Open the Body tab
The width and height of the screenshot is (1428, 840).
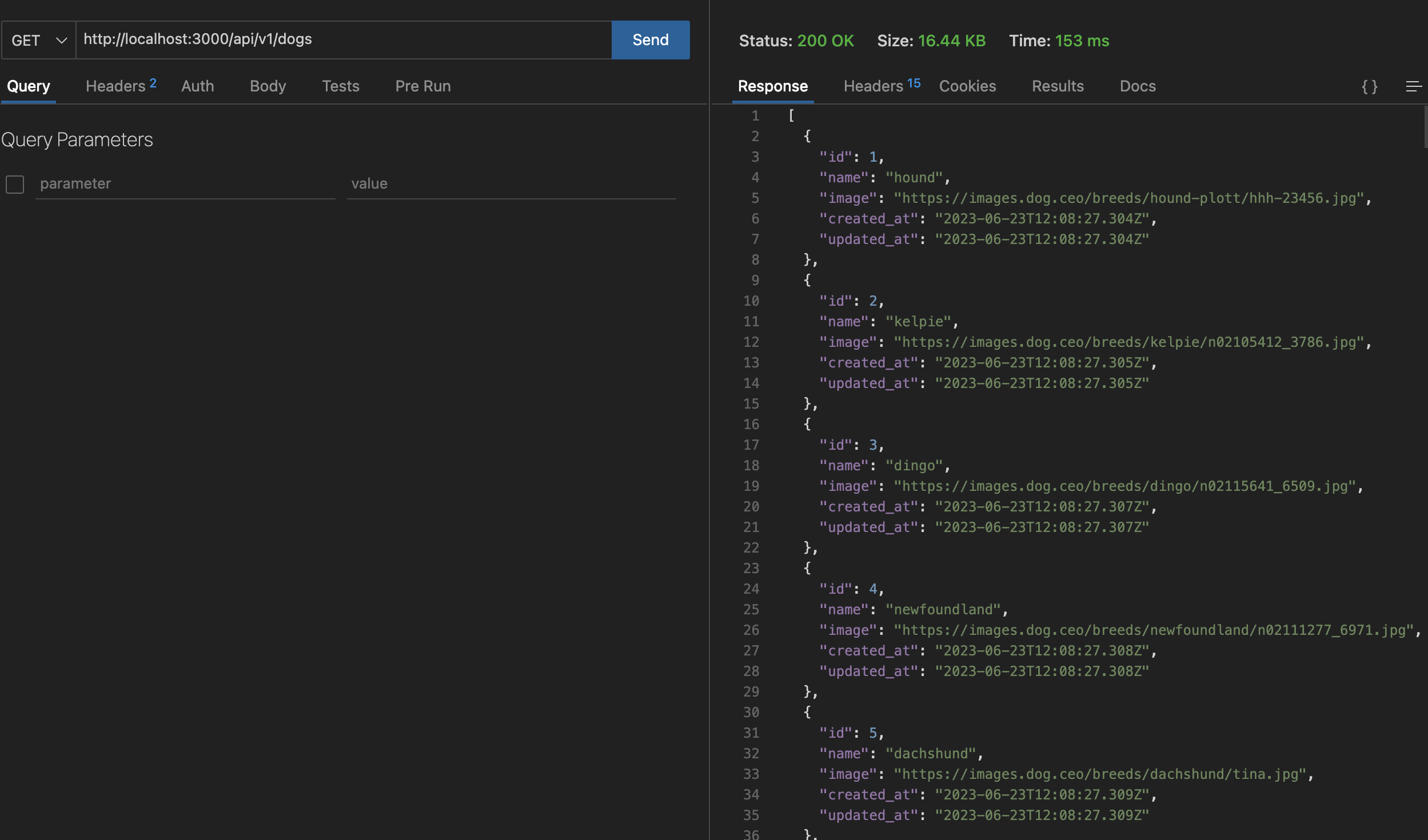tap(268, 86)
